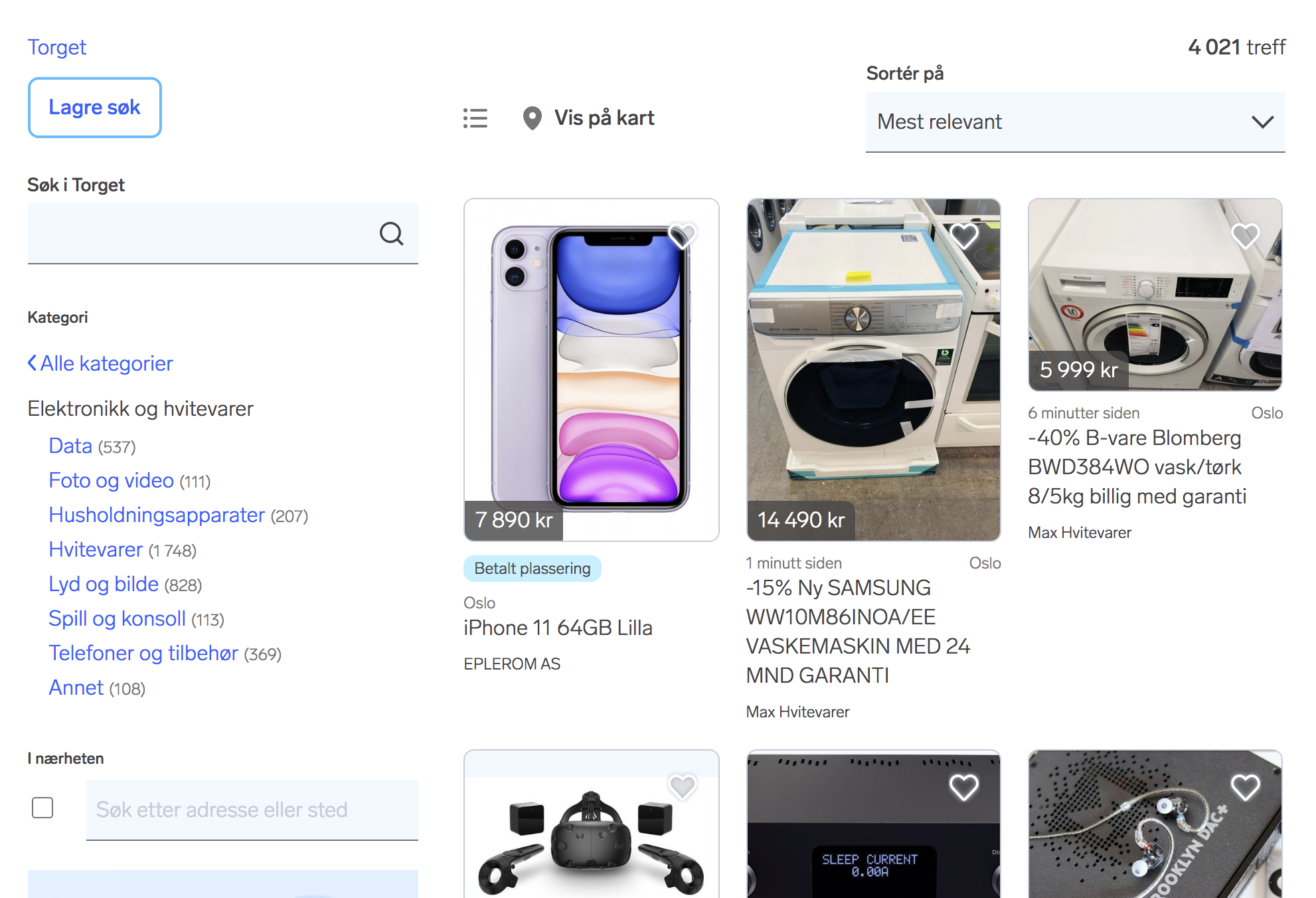Image resolution: width=1316 pixels, height=898 pixels.
Task: Click Max Hvitevarer under the Samsung listing
Action: (x=797, y=711)
